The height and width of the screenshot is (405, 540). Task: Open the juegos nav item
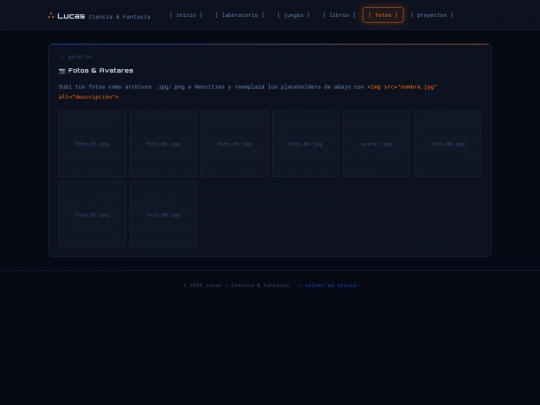pos(293,15)
